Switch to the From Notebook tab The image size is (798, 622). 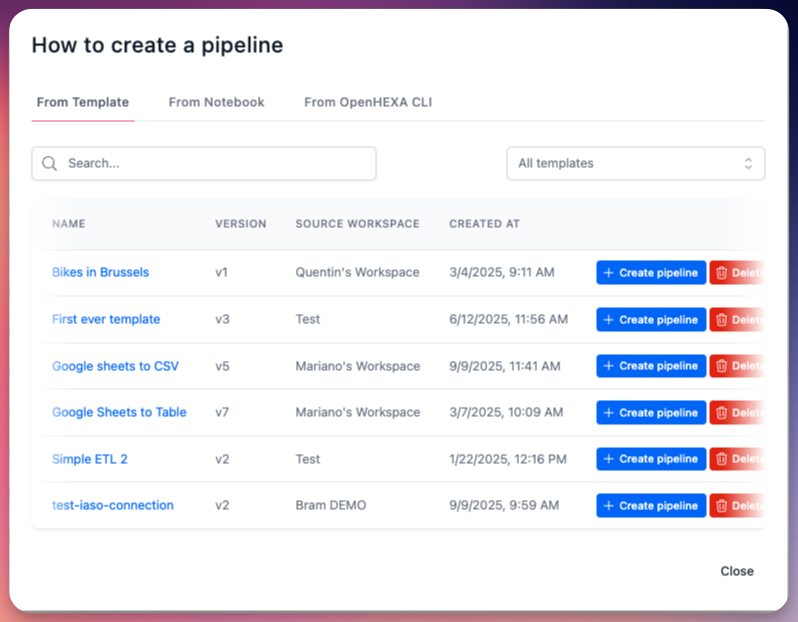216,102
